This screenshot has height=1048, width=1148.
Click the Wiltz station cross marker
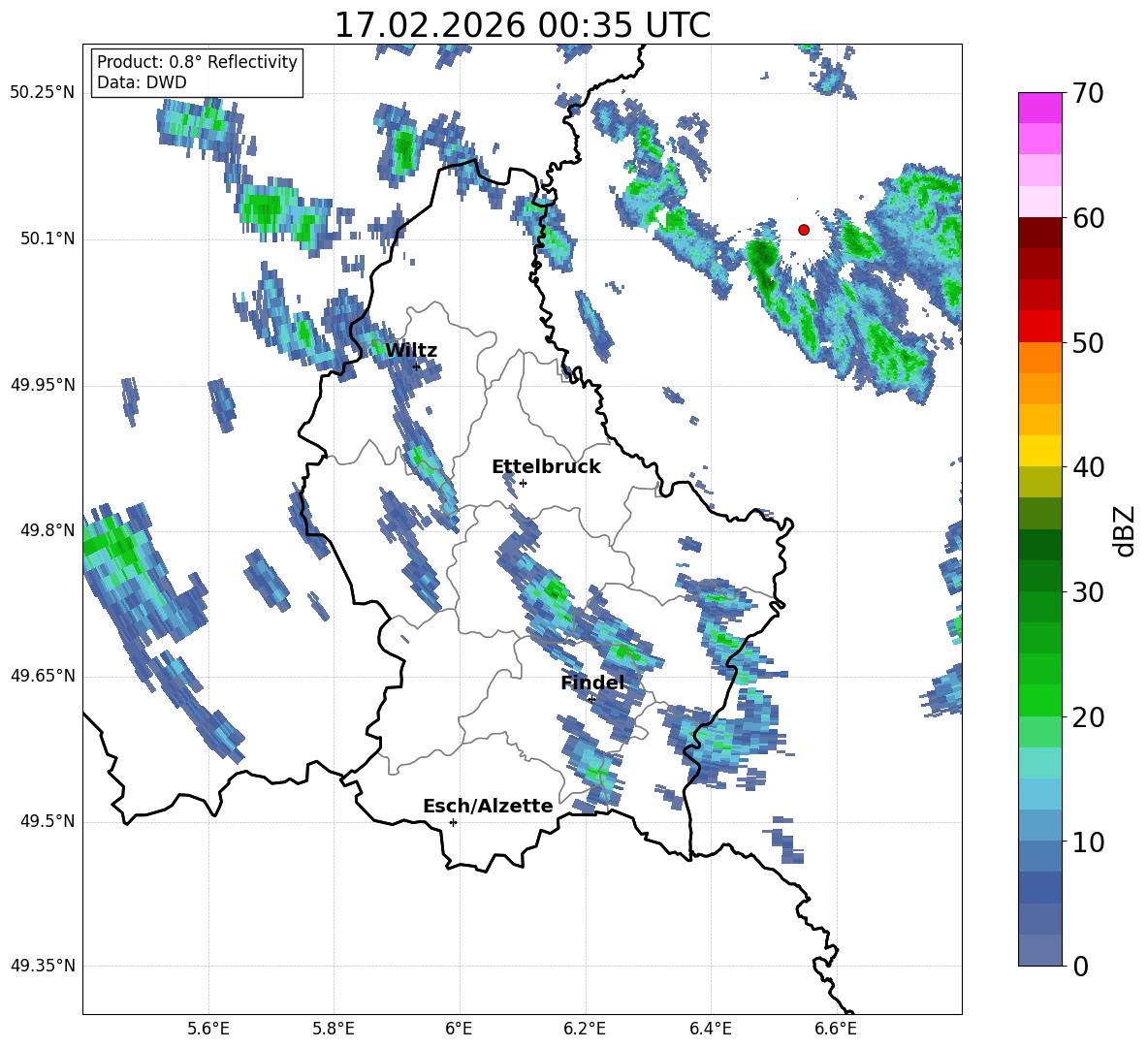[x=416, y=366]
